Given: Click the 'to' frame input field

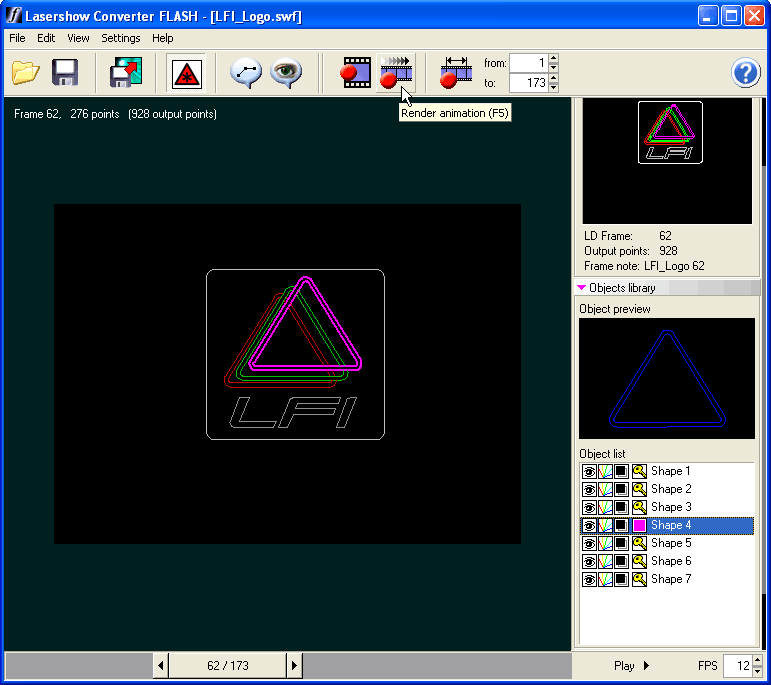Looking at the screenshot, I should tap(529, 83).
